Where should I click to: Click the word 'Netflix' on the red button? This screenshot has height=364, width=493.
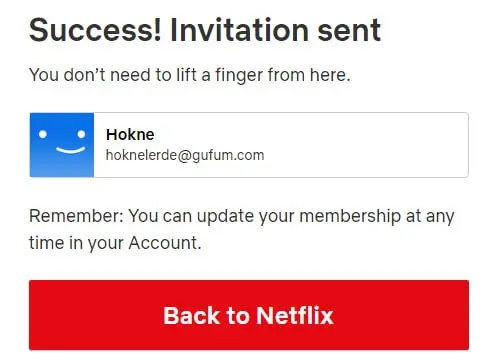[x=295, y=315]
